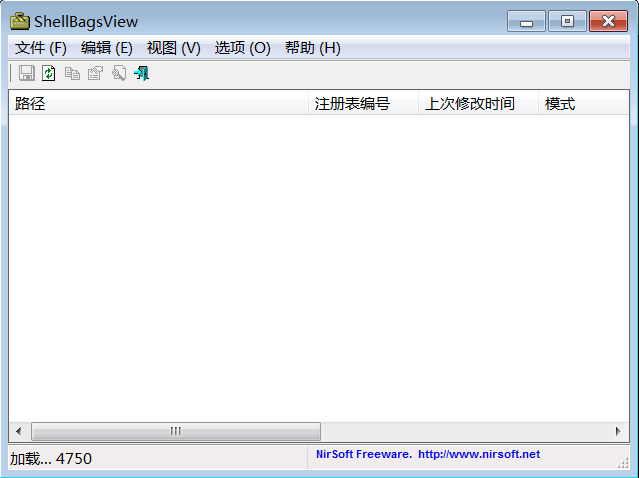Click the Save selected items toolbar icon
The height and width of the screenshot is (478, 639).
point(26,73)
